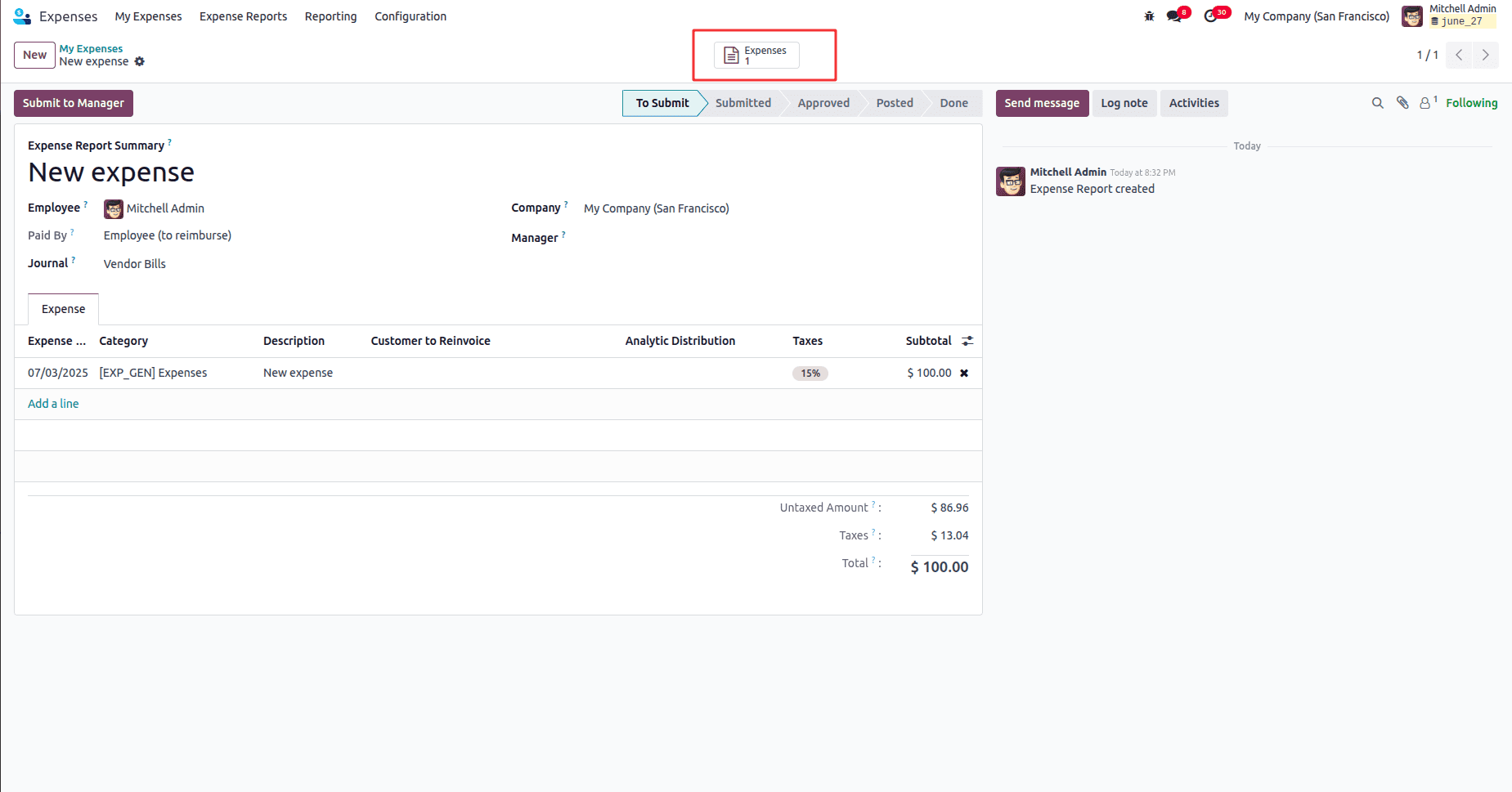The height and width of the screenshot is (792, 1512).
Task: Open the Expenses app home icon
Action: 22,16
